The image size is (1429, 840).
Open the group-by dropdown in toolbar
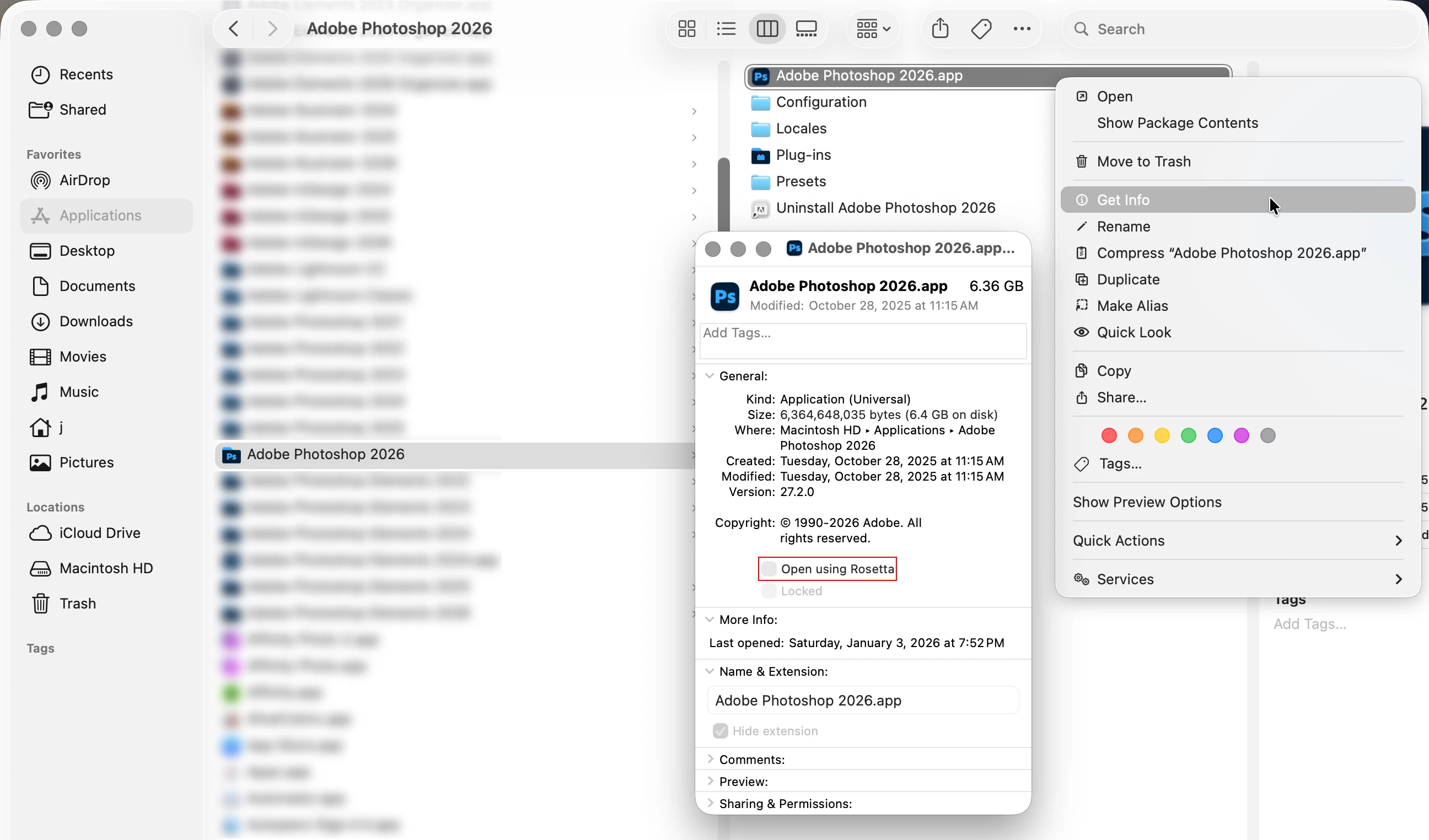click(873, 29)
